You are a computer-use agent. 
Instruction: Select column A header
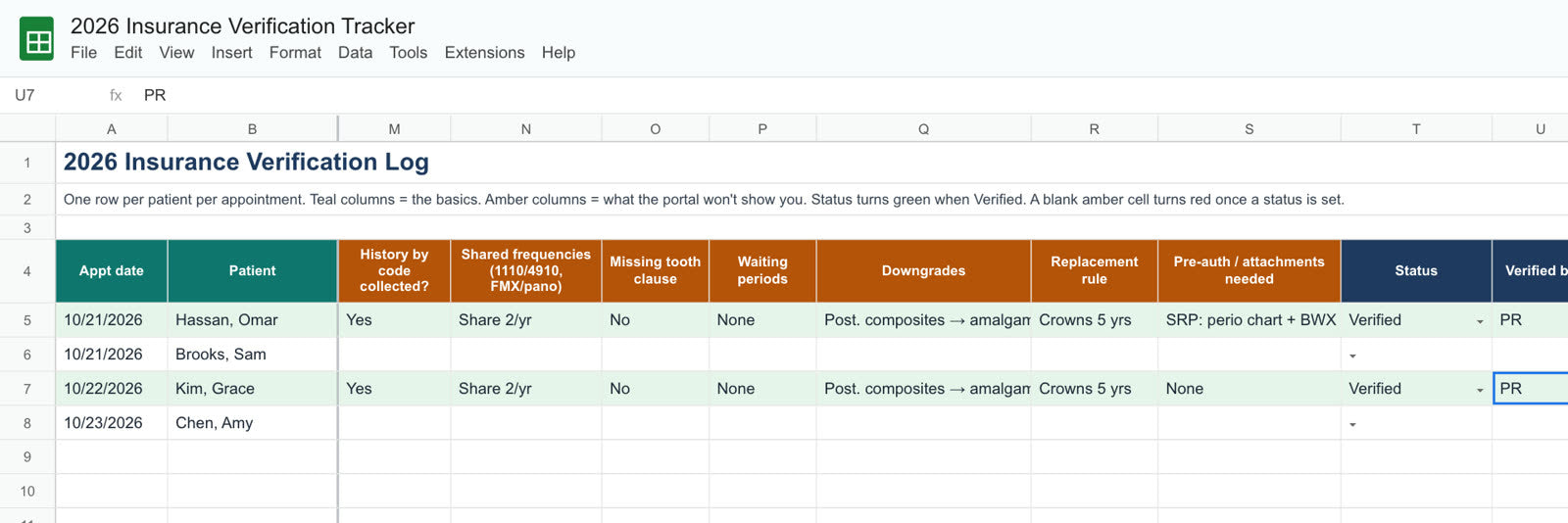pos(112,128)
